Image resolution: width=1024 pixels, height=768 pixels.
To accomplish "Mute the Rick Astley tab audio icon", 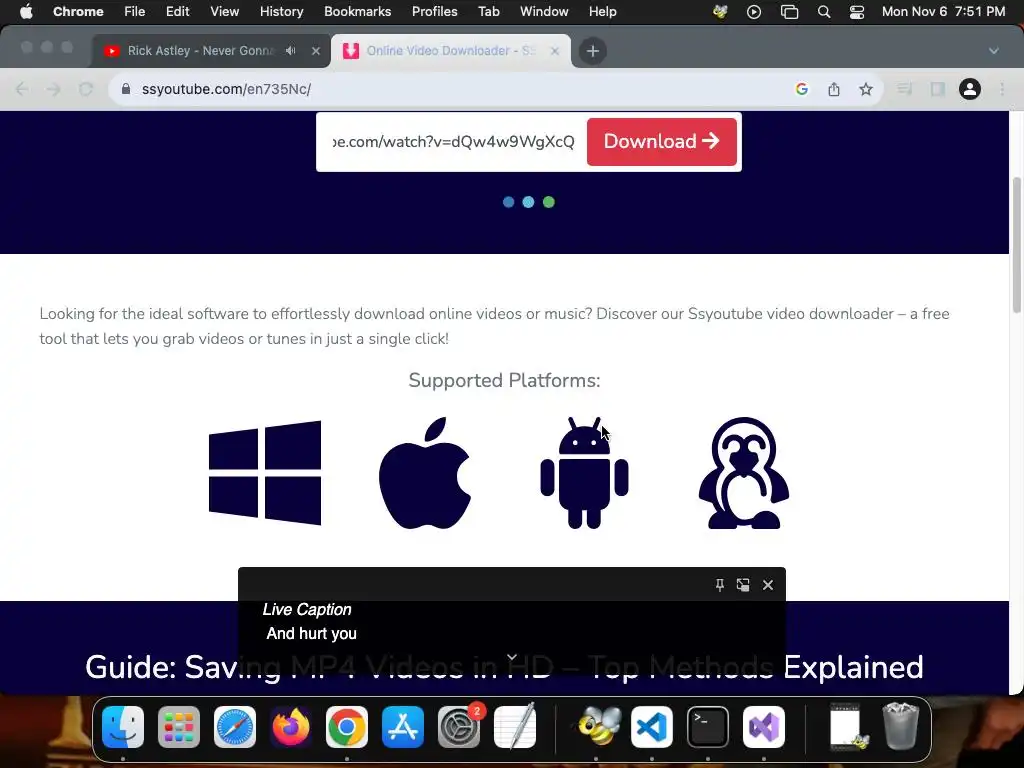I will (291, 51).
